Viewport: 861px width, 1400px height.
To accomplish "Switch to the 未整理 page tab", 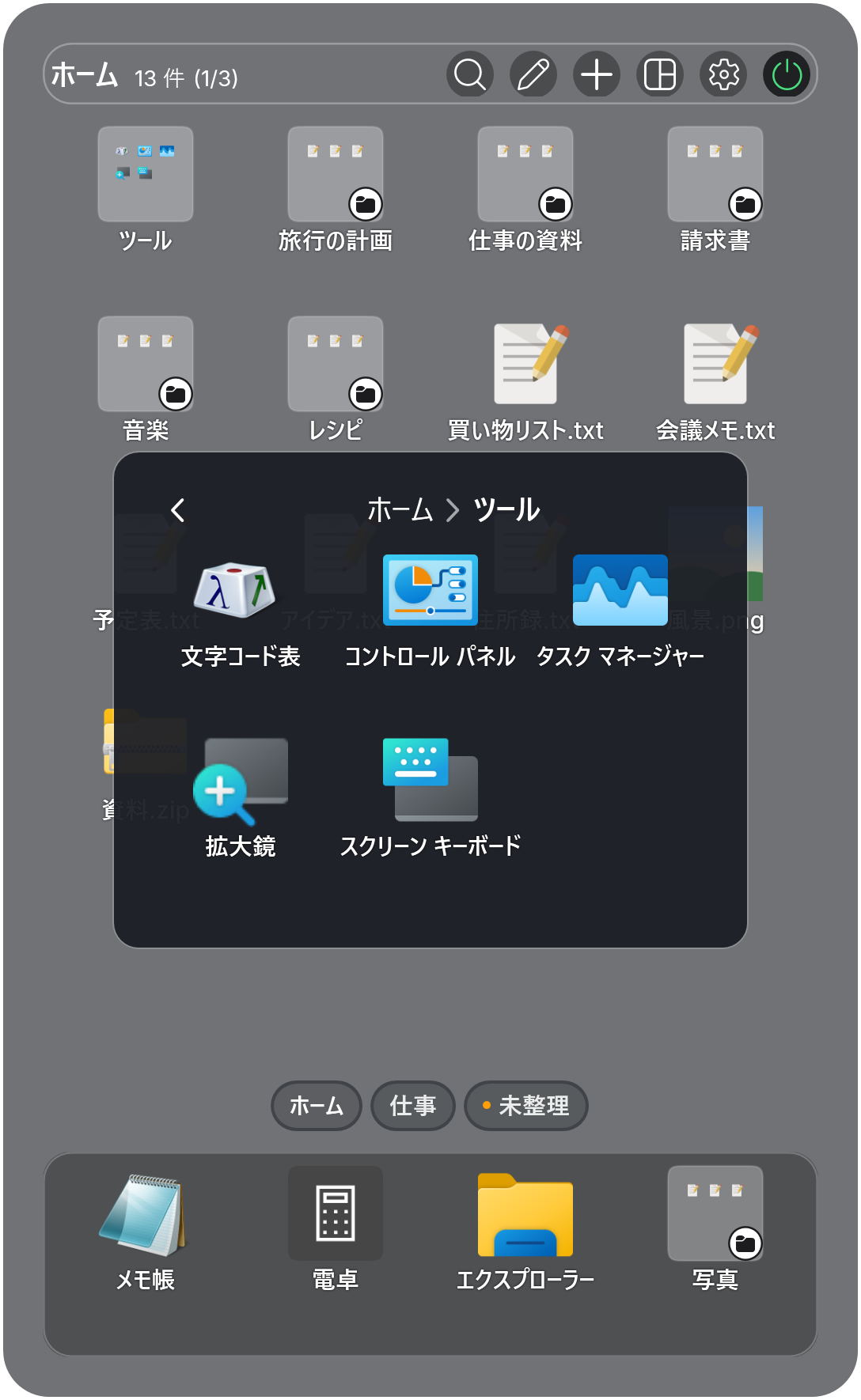I will click(526, 1106).
